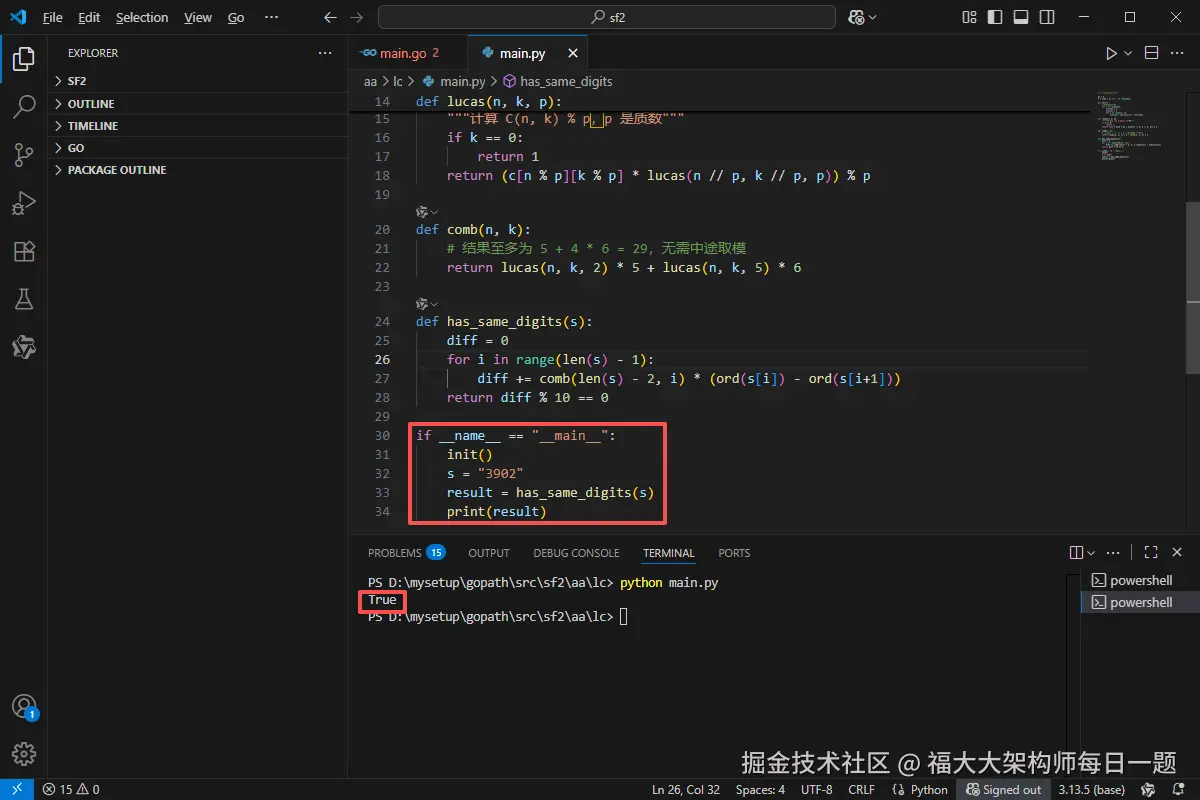The height and width of the screenshot is (800, 1200).
Task: Click the split terminal icon
Action: [x=1076, y=553]
